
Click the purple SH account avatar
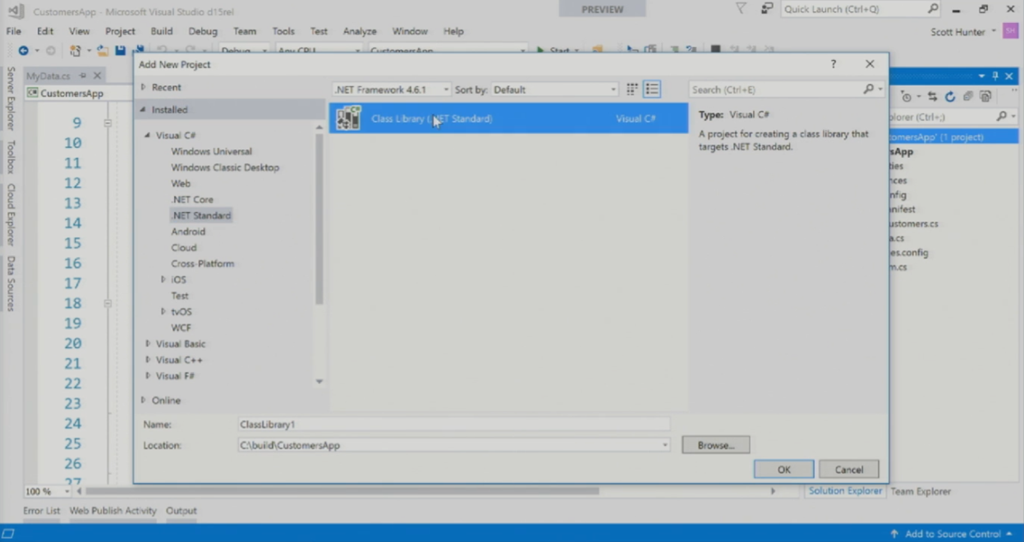tap(1010, 31)
